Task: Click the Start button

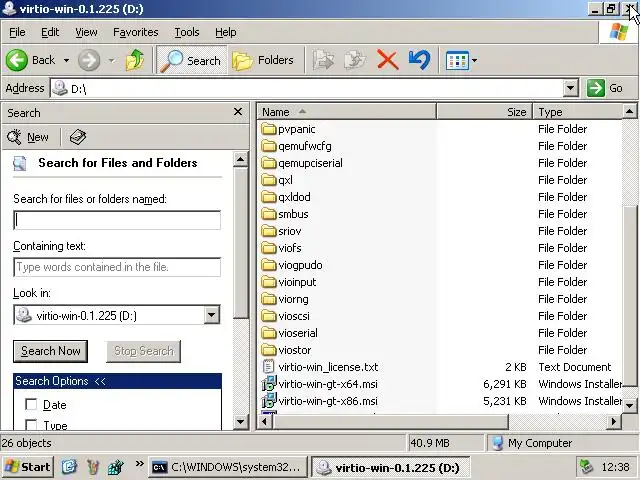Action: click(28, 467)
